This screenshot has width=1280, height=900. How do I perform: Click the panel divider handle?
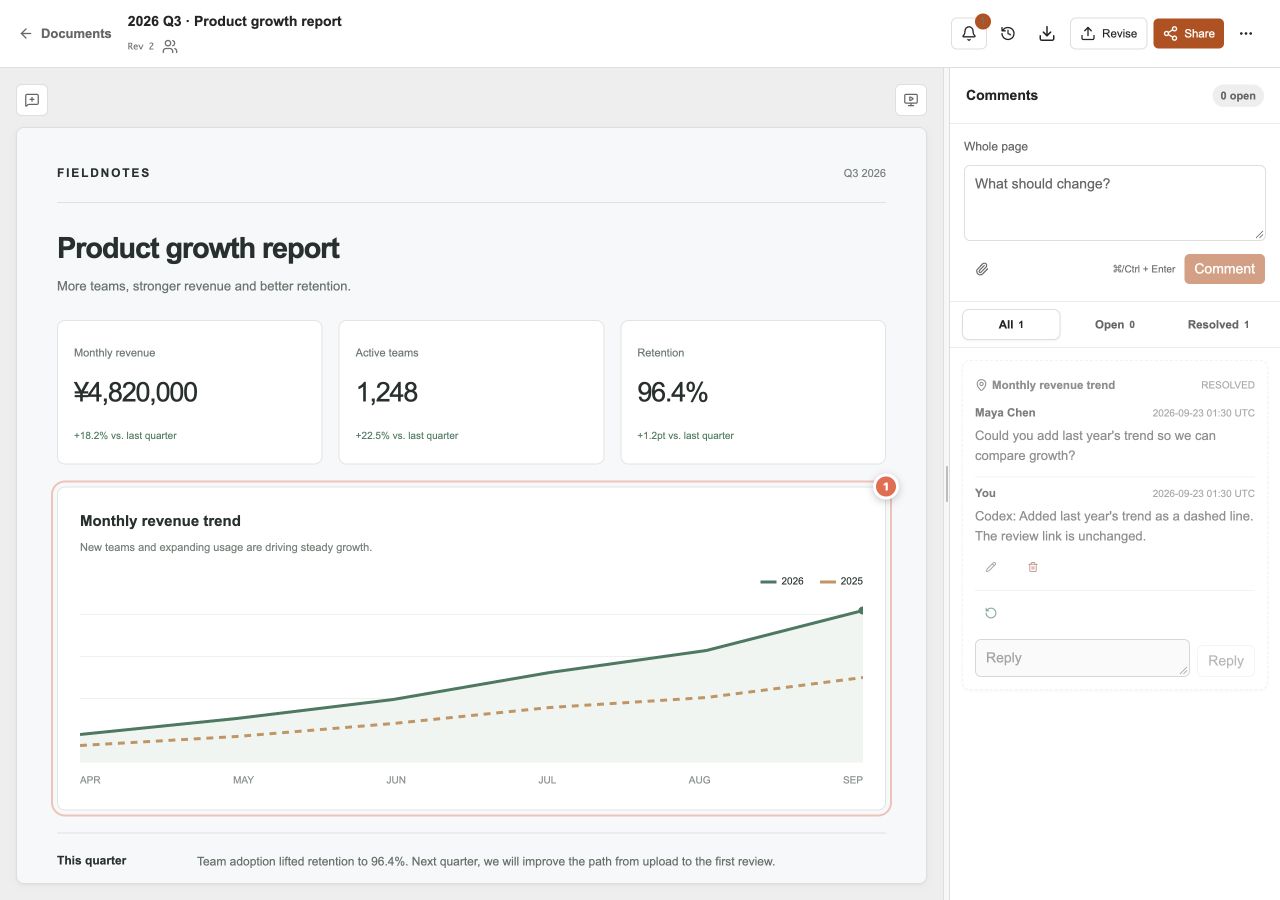(946, 484)
